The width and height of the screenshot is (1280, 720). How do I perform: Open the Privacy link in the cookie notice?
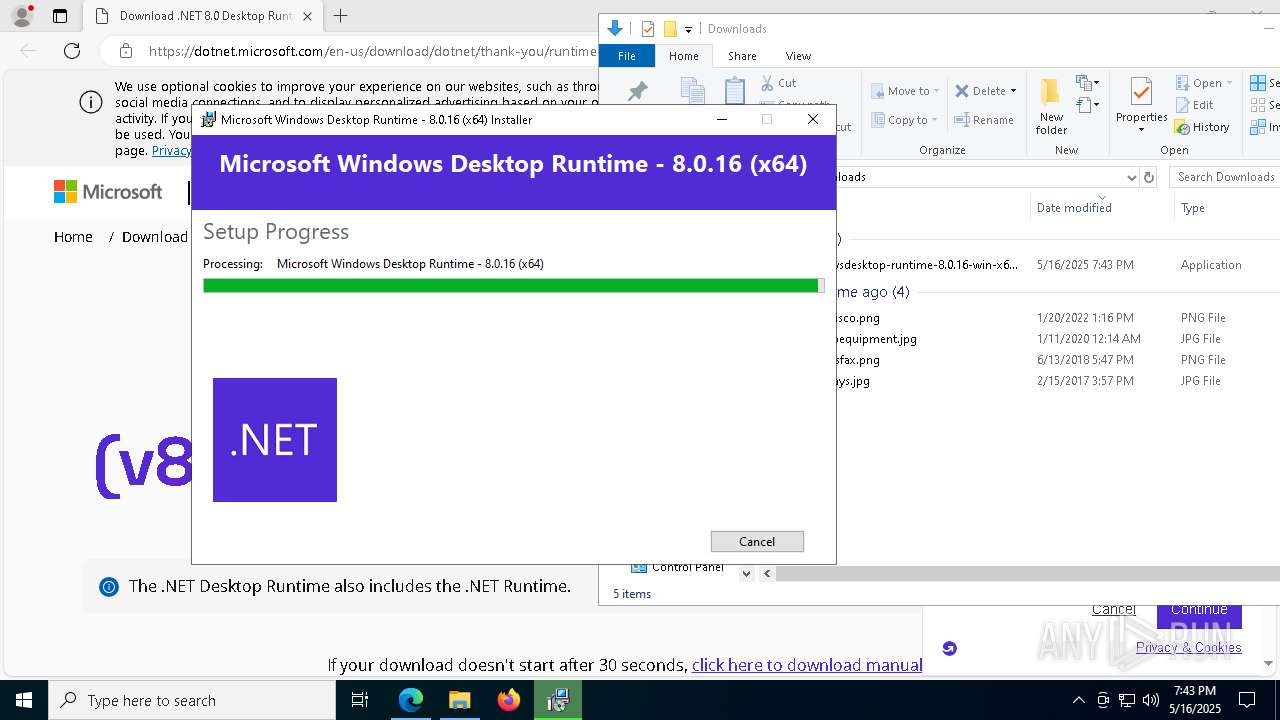tap(171, 150)
